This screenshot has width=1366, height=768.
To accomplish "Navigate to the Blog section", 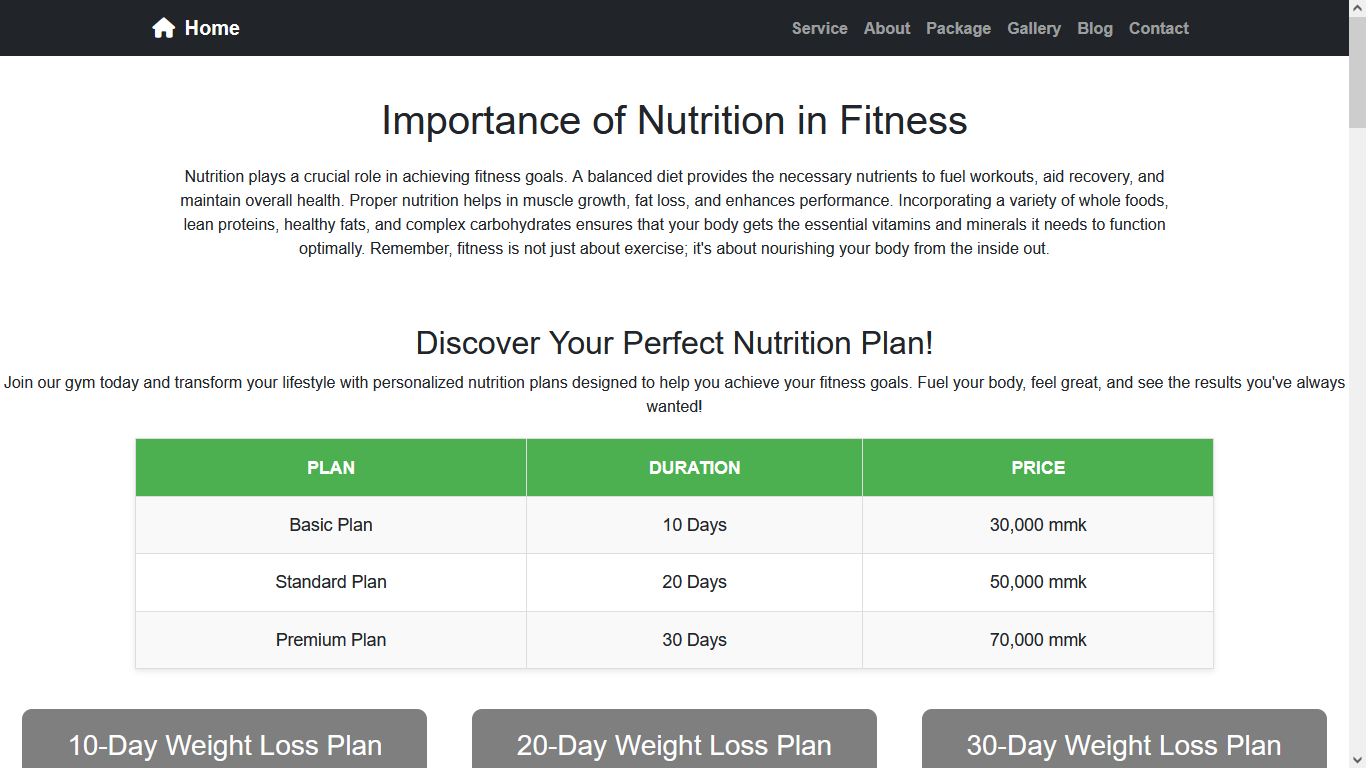I will point(1095,28).
